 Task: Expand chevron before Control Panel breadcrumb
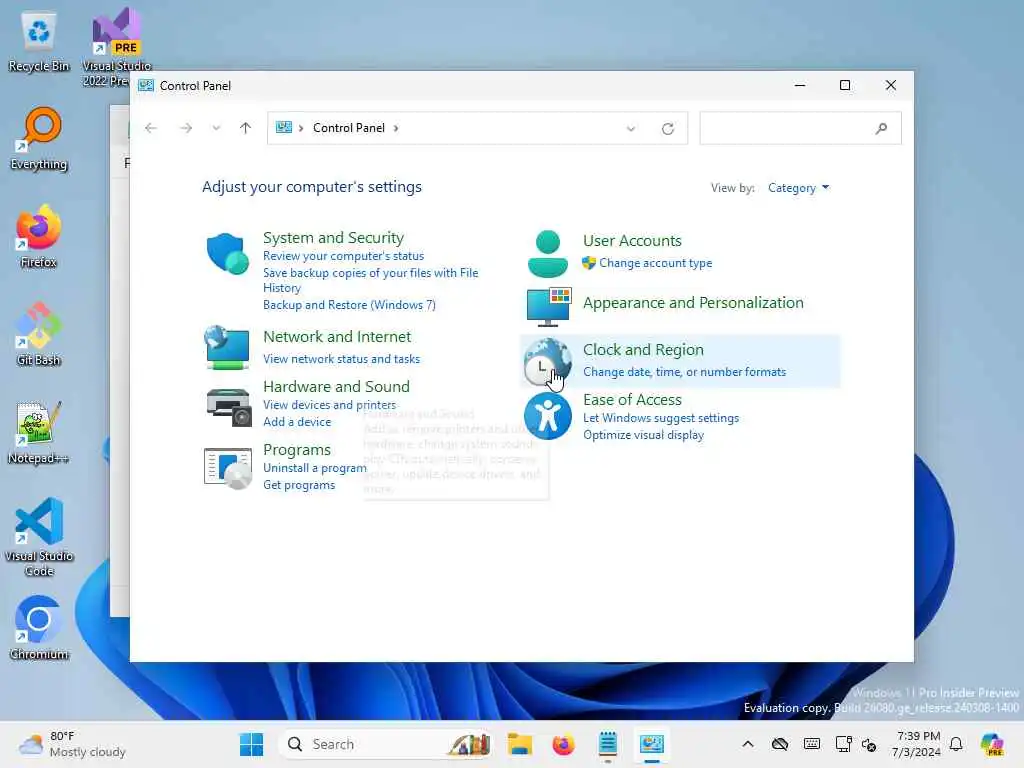(301, 128)
